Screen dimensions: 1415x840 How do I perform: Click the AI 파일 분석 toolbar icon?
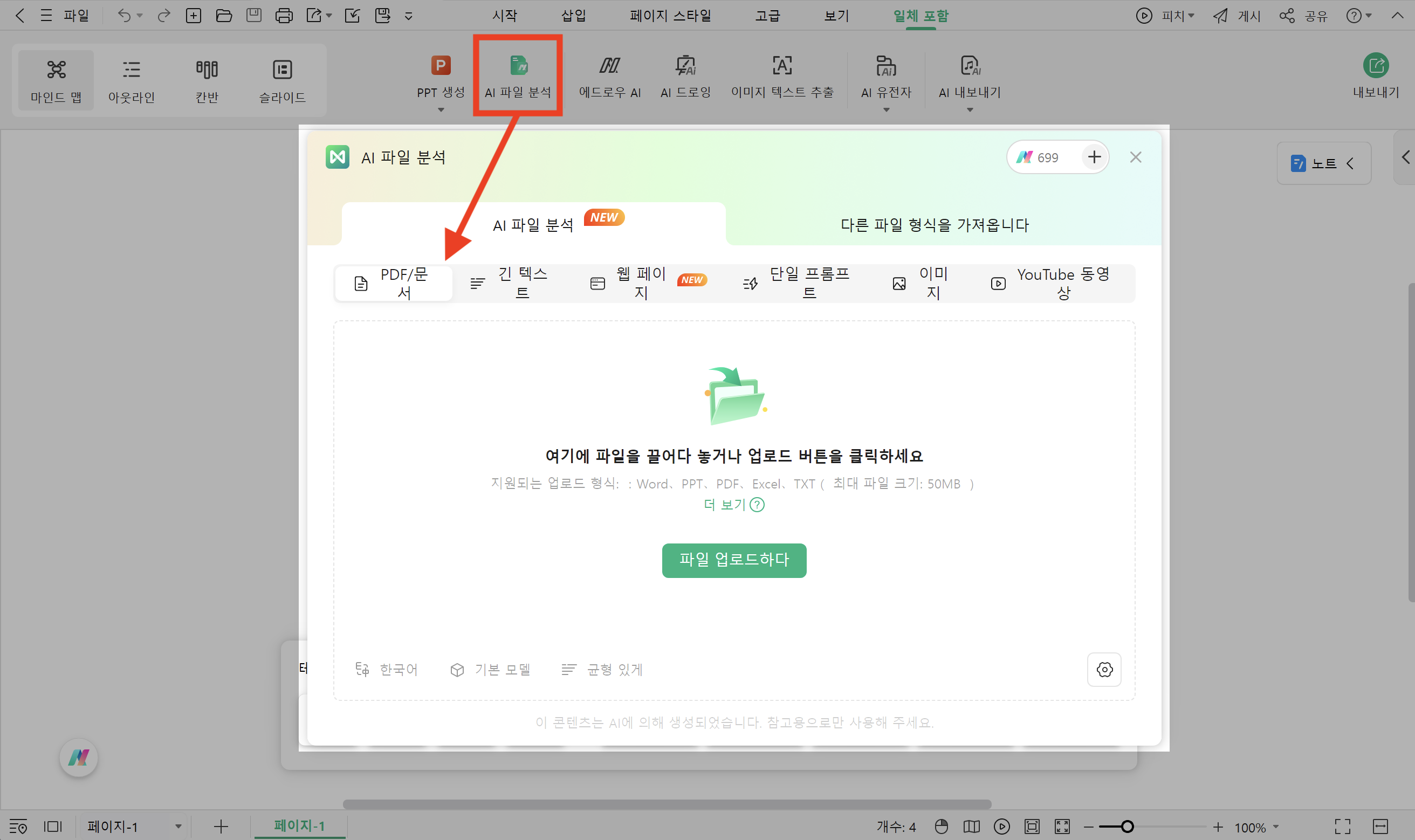[518, 67]
